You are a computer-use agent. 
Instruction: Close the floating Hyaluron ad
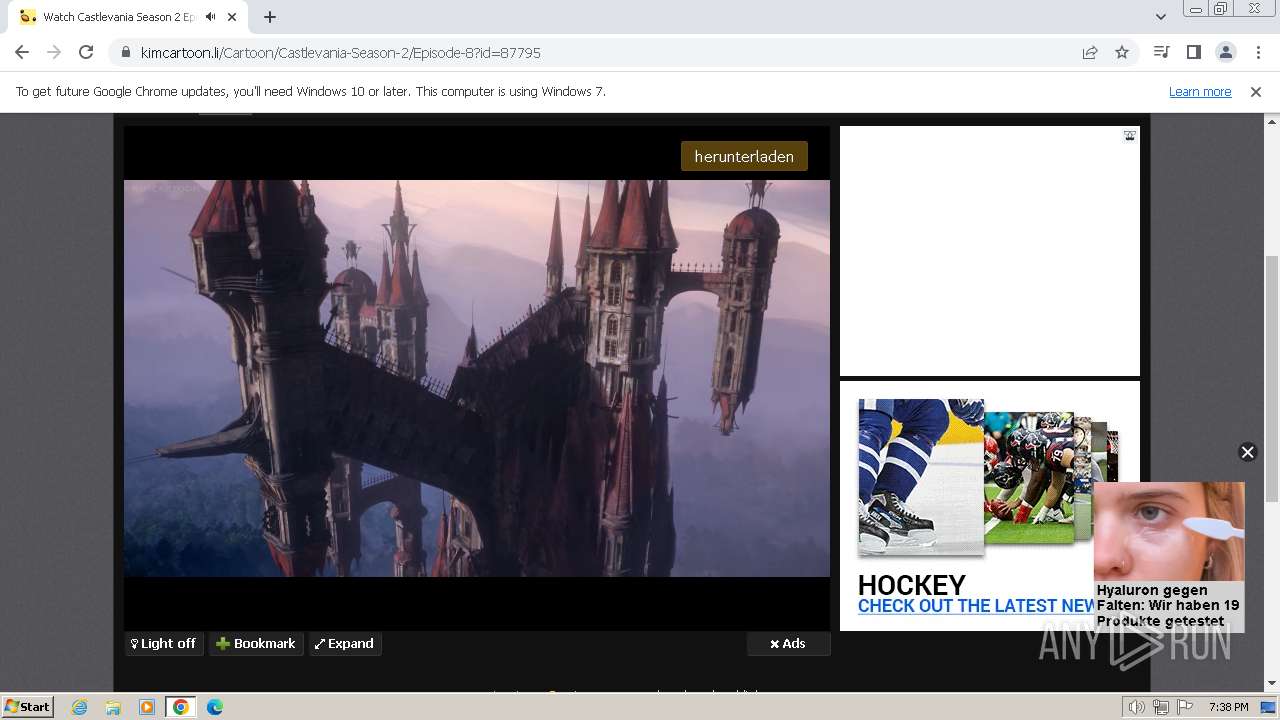click(1247, 452)
